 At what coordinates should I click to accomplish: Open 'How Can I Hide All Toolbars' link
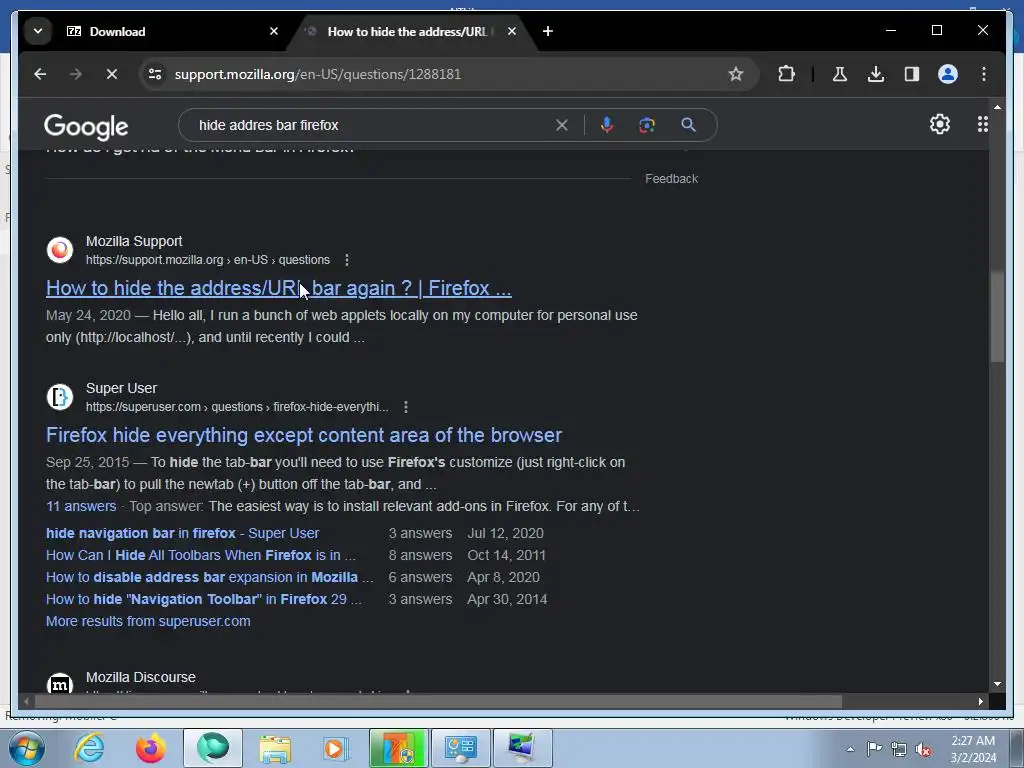200,555
